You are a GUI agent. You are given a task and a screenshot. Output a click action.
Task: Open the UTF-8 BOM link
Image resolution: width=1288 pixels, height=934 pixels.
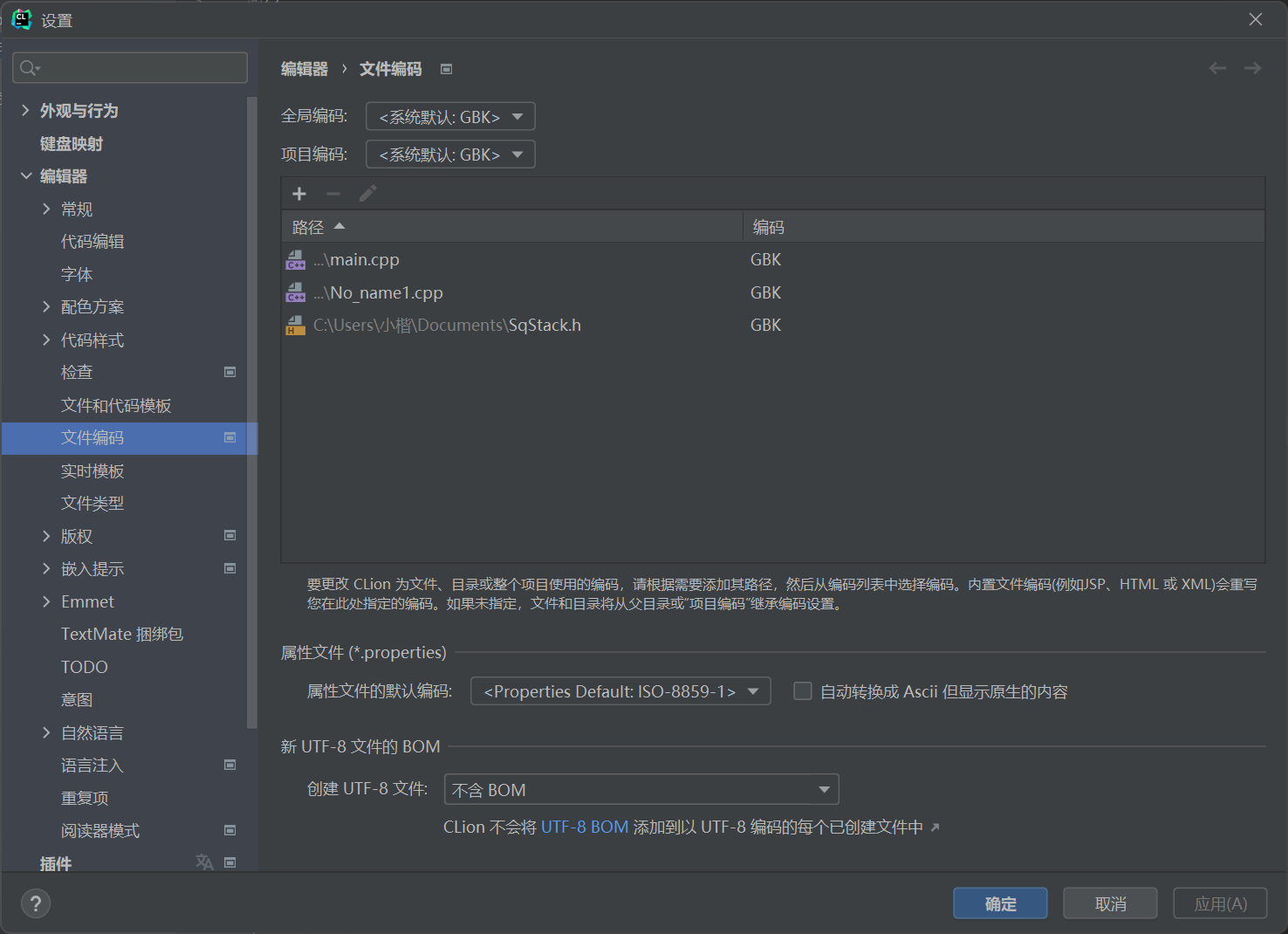(585, 827)
